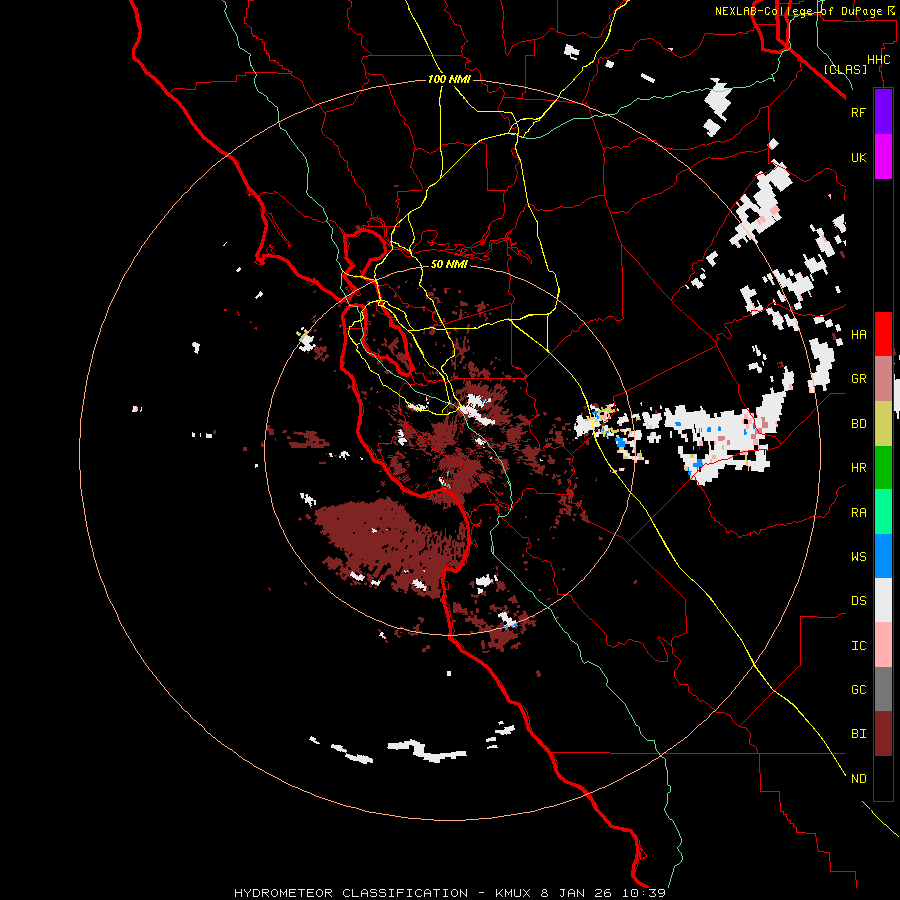The image size is (900, 900).
Task: Click the RA legend label
Action: pos(858,513)
